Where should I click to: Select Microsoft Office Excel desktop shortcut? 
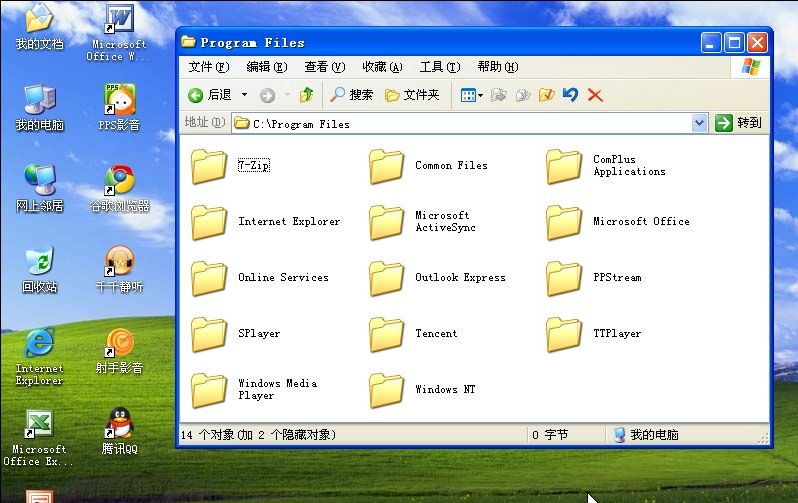[x=39, y=438]
